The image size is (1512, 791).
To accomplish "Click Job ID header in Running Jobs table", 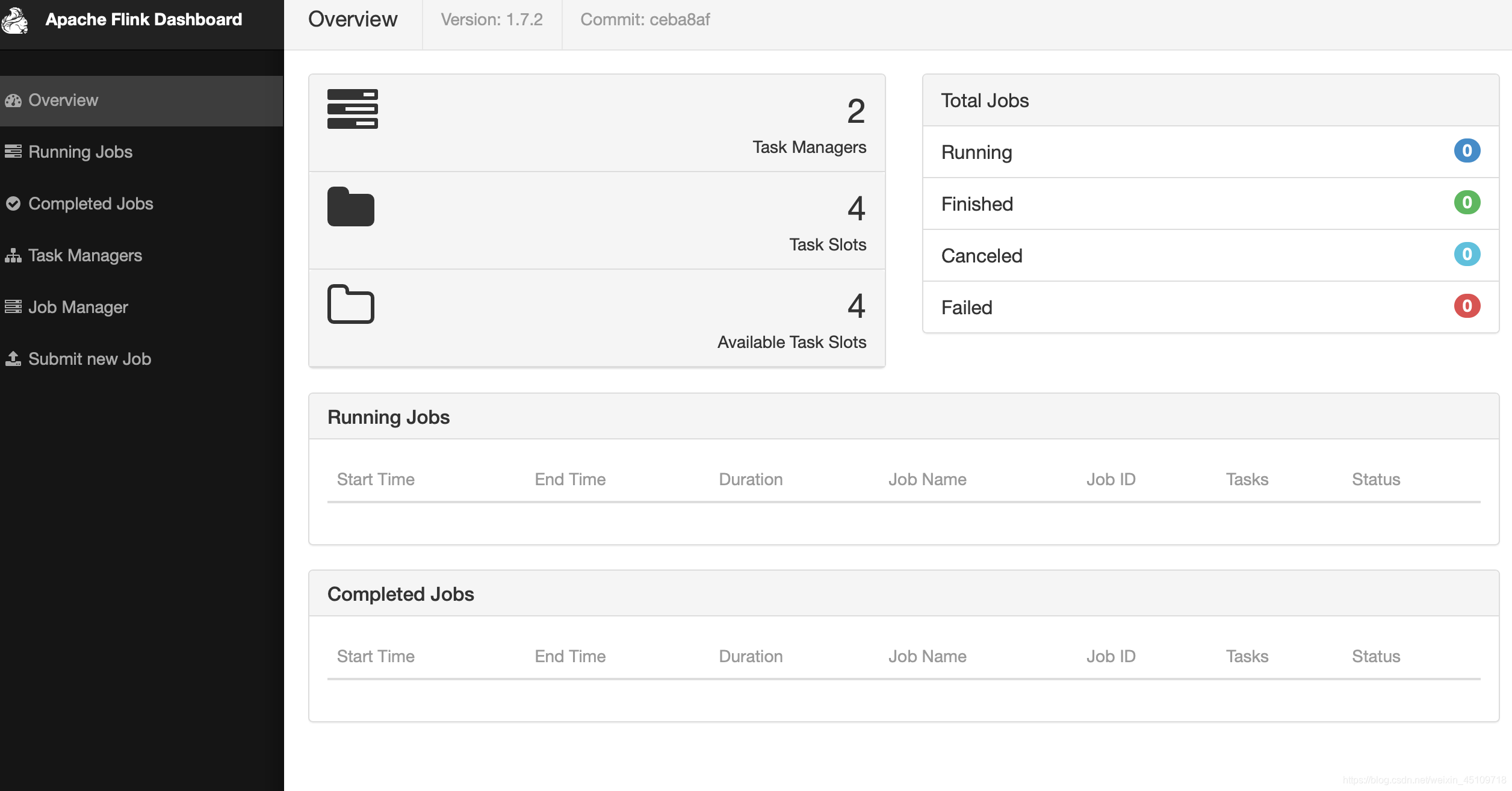I will pos(1111,479).
